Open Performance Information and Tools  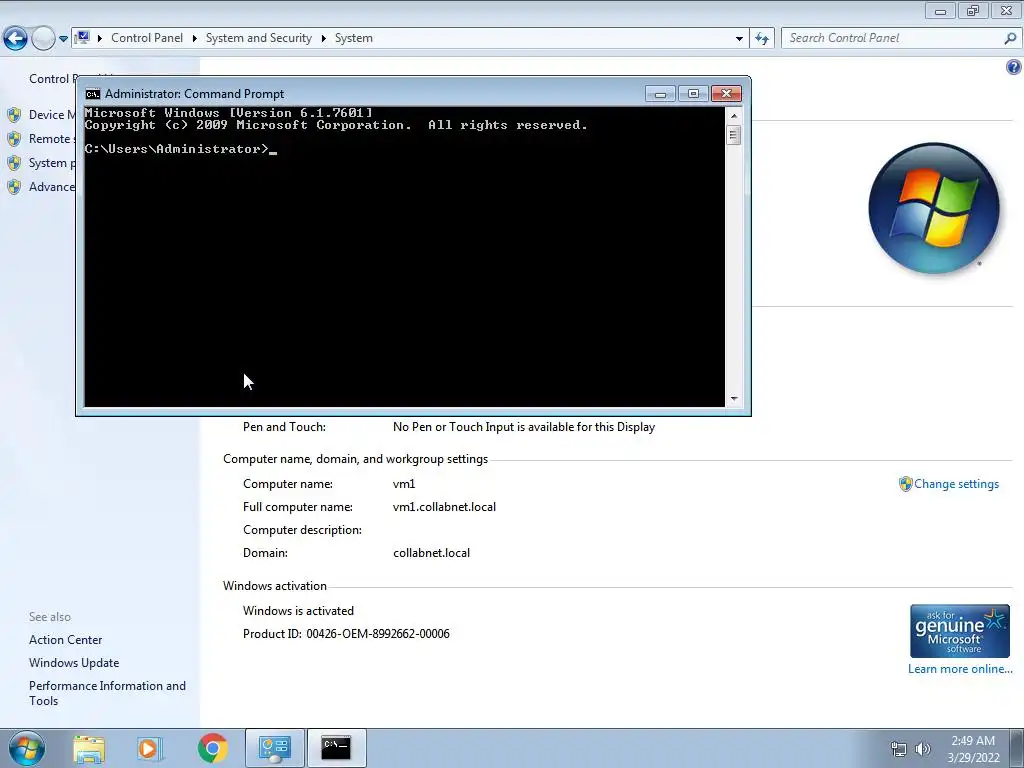[x=107, y=693]
